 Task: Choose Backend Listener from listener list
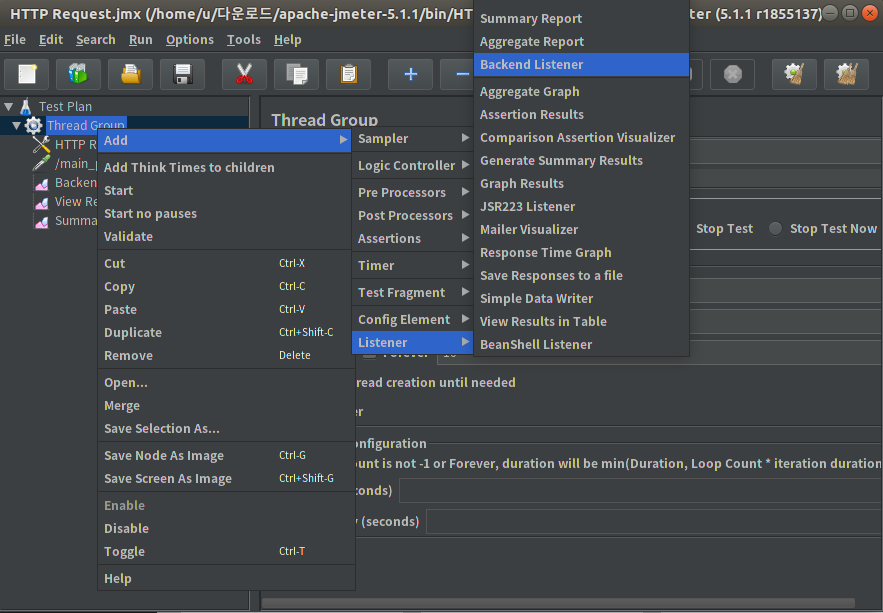(582, 65)
